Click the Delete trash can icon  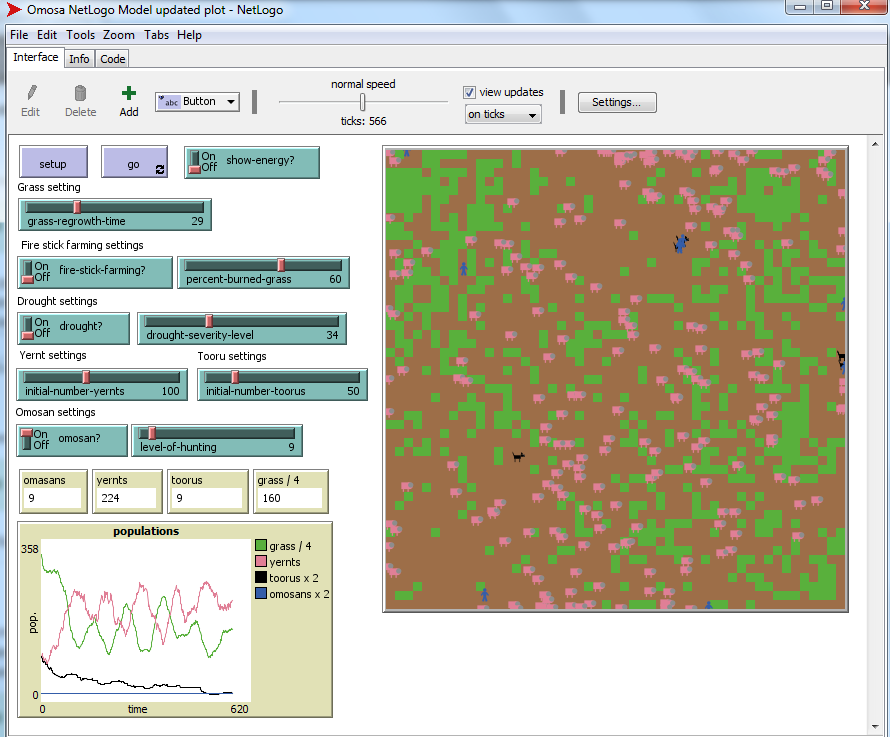tap(80, 93)
